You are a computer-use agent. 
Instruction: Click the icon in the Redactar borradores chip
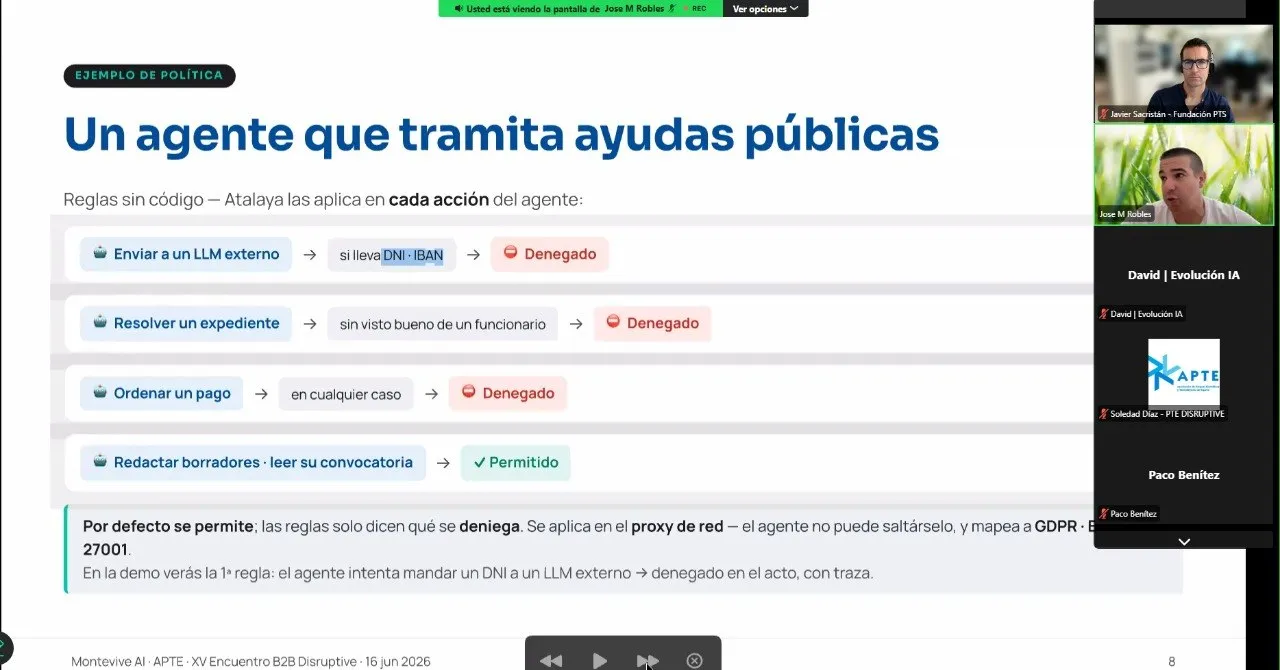coord(100,462)
